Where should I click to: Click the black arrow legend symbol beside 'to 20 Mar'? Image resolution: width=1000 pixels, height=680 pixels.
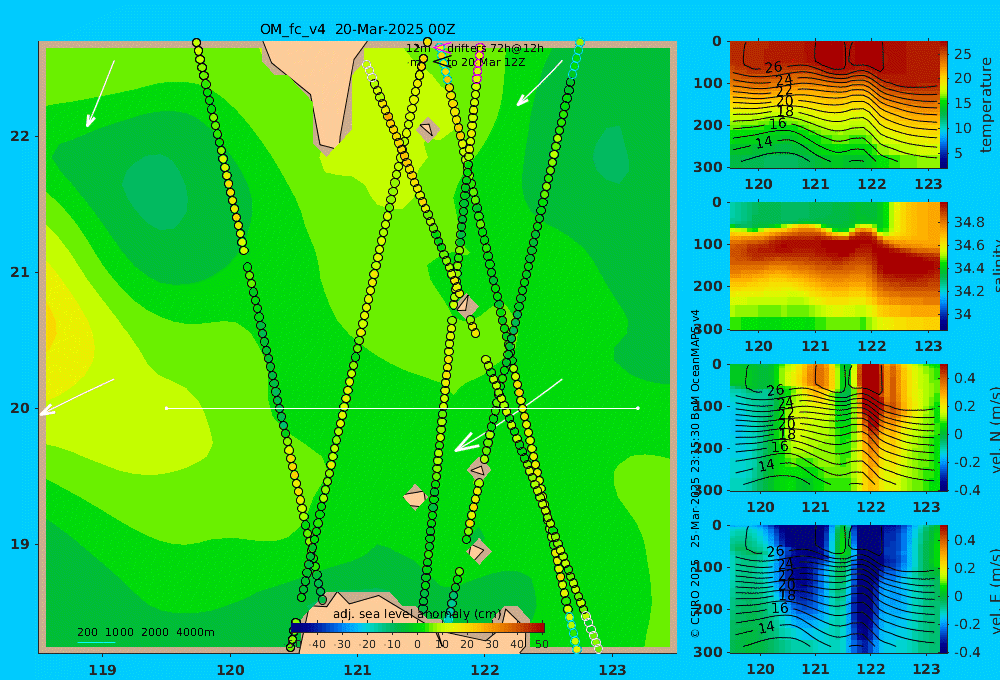pyautogui.click(x=440, y=62)
